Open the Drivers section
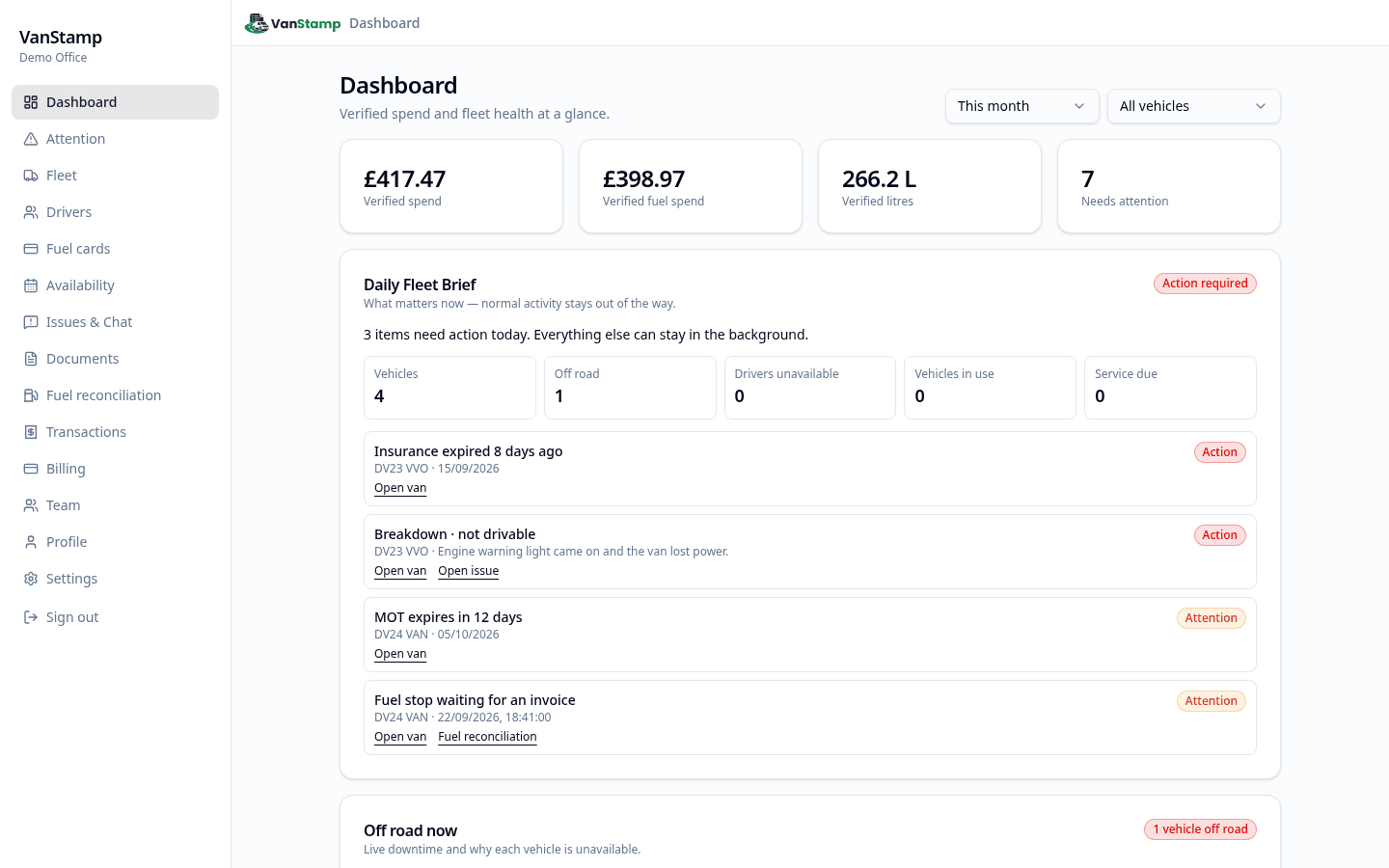The image size is (1389, 868). pos(116,212)
